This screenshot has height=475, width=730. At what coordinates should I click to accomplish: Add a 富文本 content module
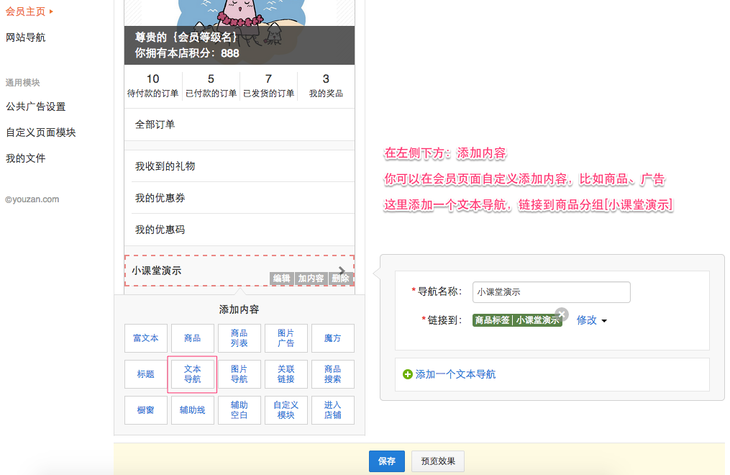point(146,338)
